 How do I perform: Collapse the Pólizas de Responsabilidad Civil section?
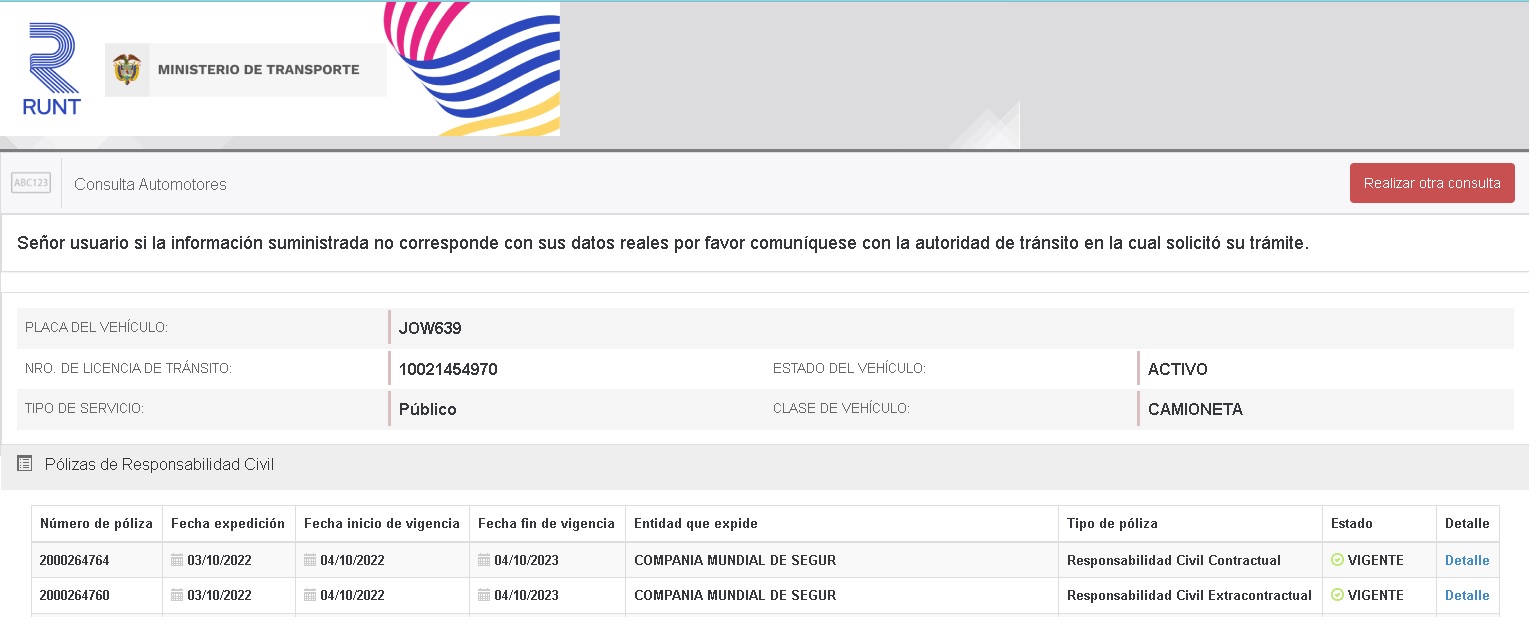click(159, 464)
